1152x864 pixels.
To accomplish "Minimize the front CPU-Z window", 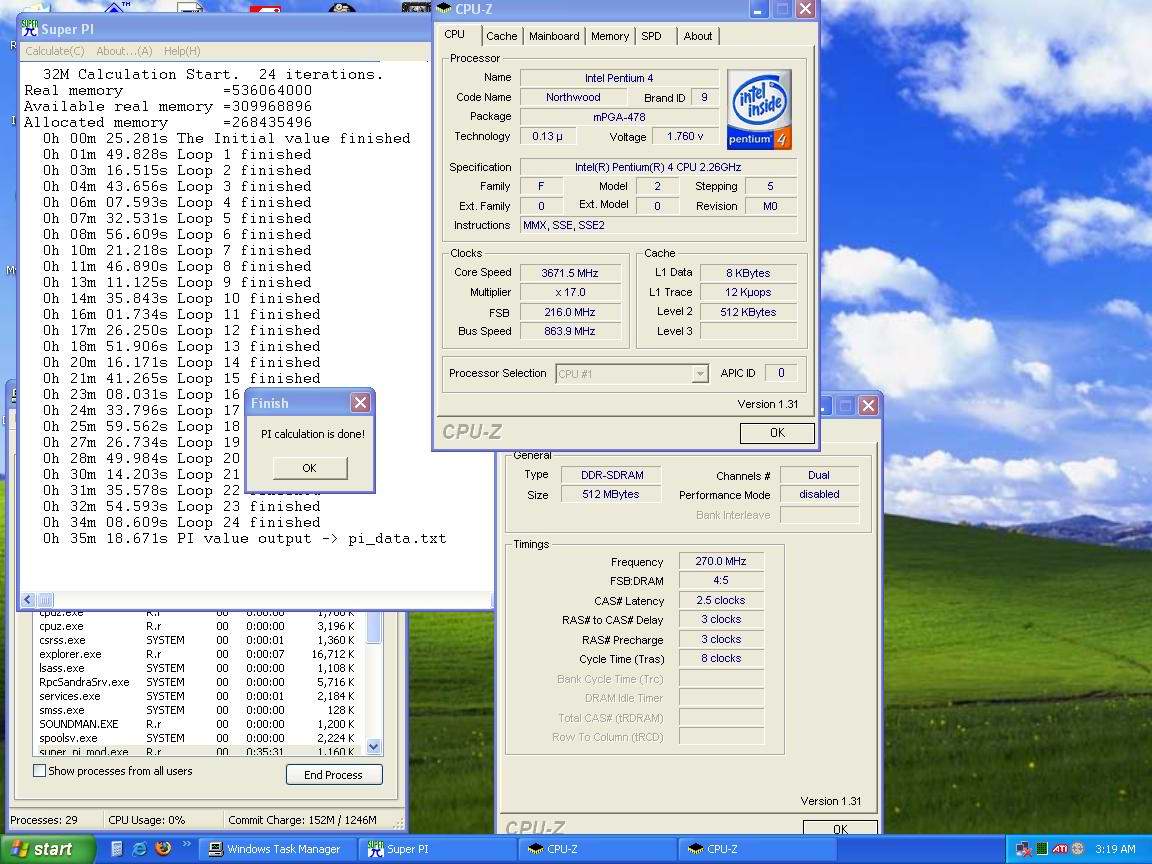I will [758, 9].
